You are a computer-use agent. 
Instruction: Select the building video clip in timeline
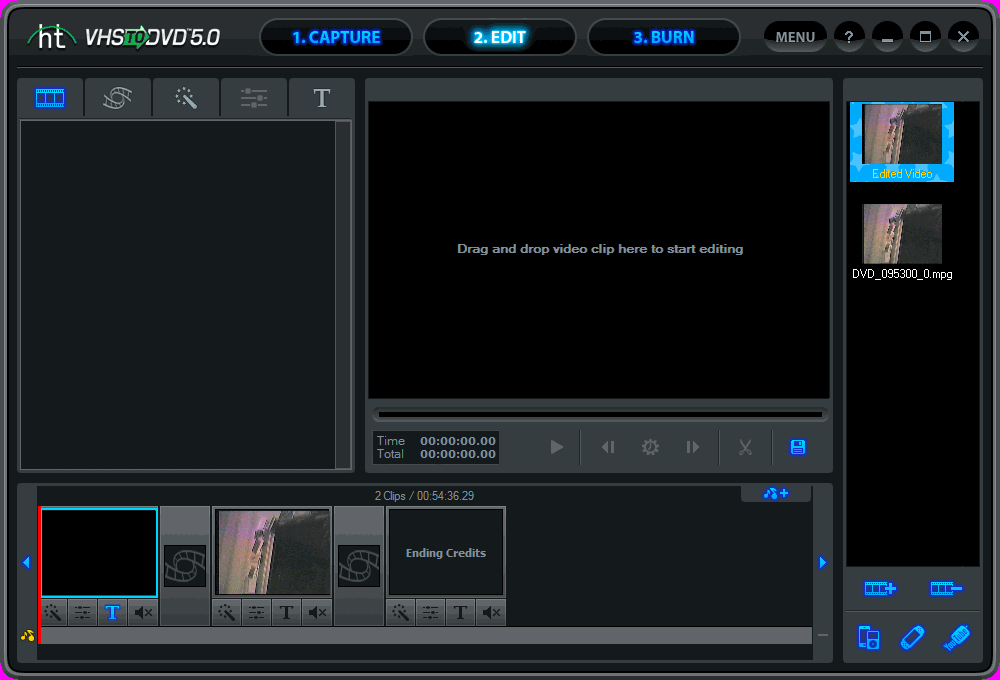[272, 552]
